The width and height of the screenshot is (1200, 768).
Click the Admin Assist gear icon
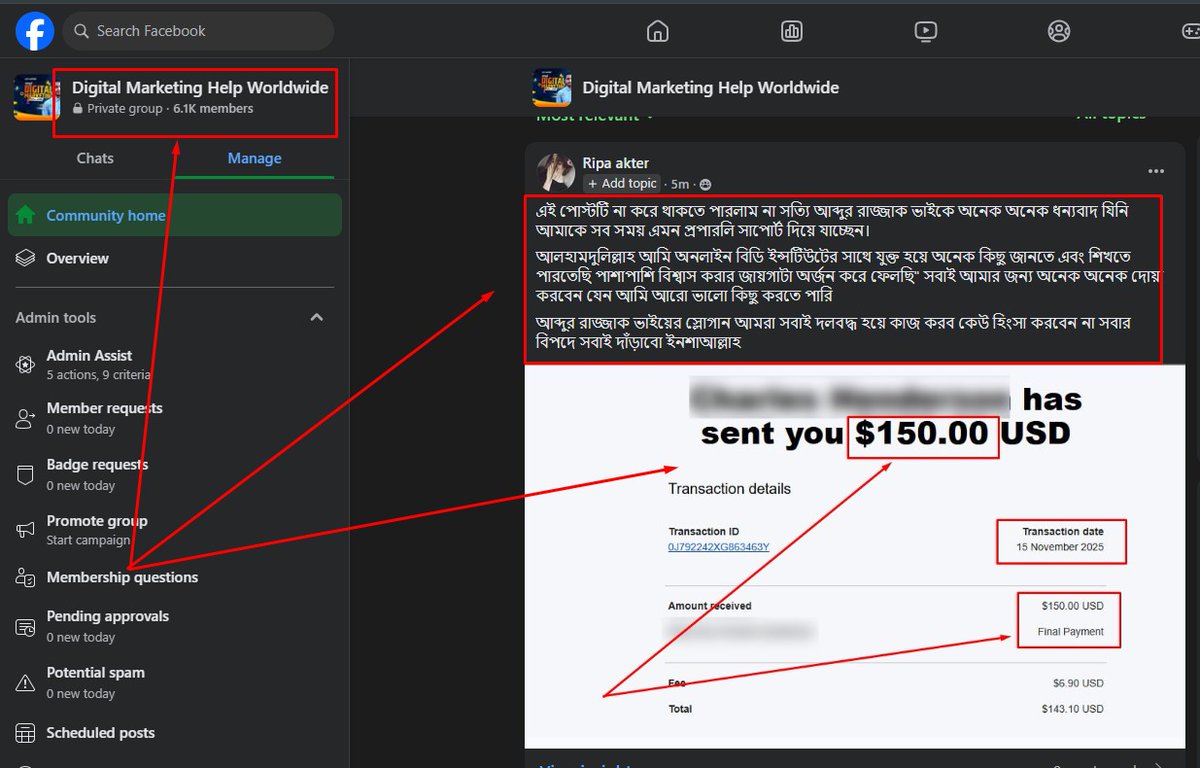click(26, 365)
